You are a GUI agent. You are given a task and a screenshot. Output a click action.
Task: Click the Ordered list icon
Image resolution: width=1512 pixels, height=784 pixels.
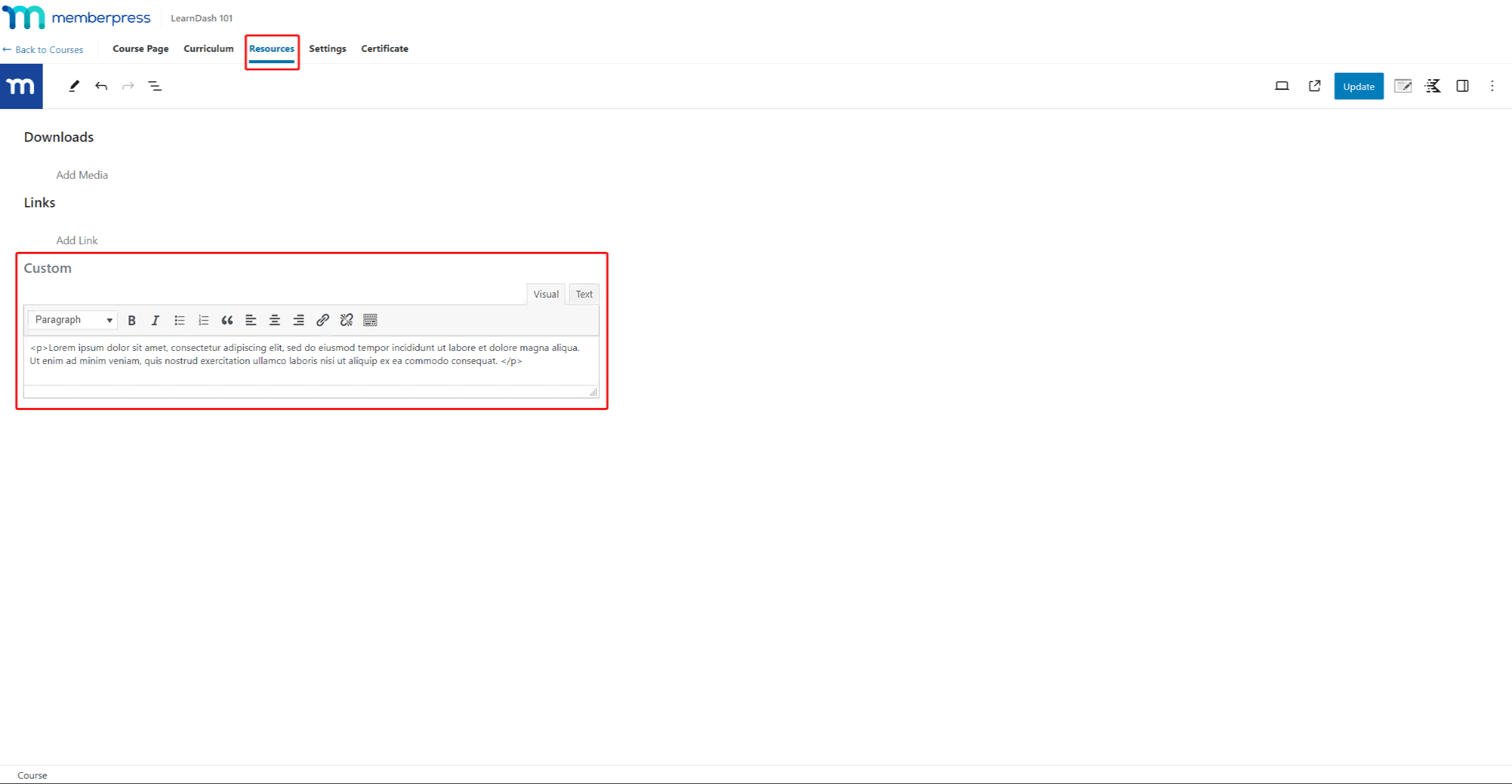tap(203, 320)
